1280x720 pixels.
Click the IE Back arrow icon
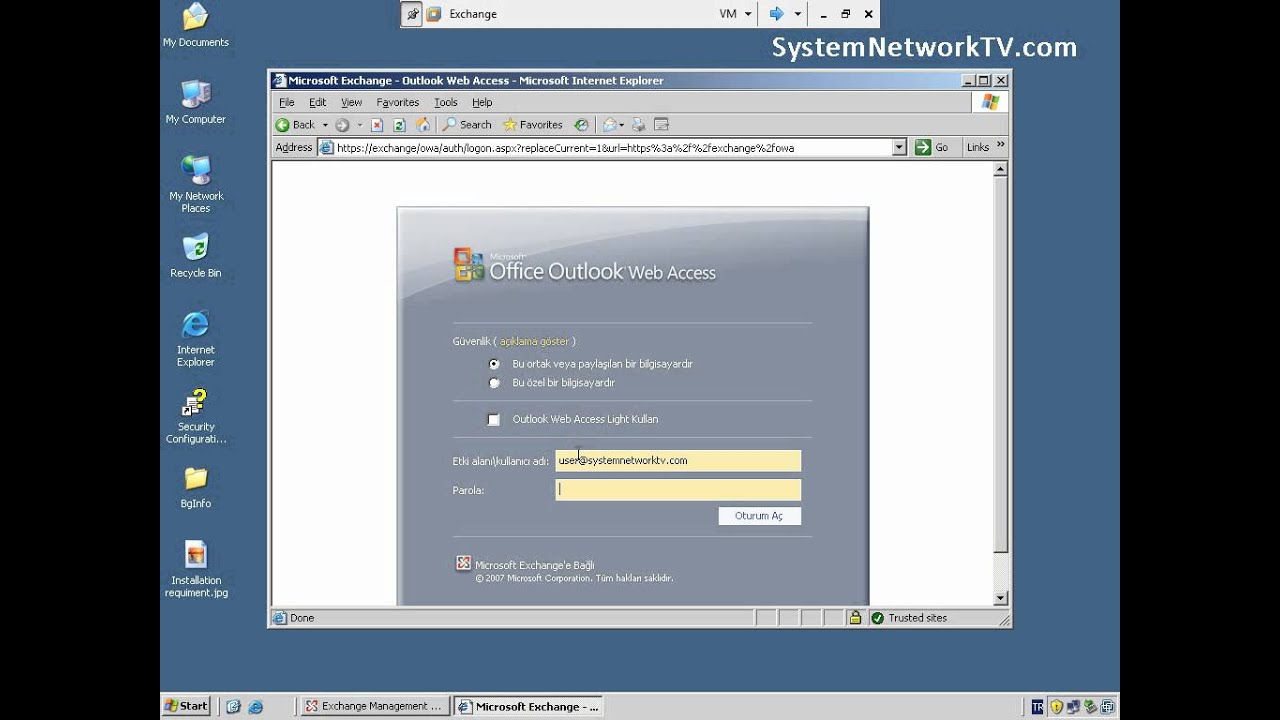pyautogui.click(x=283, y=125)
